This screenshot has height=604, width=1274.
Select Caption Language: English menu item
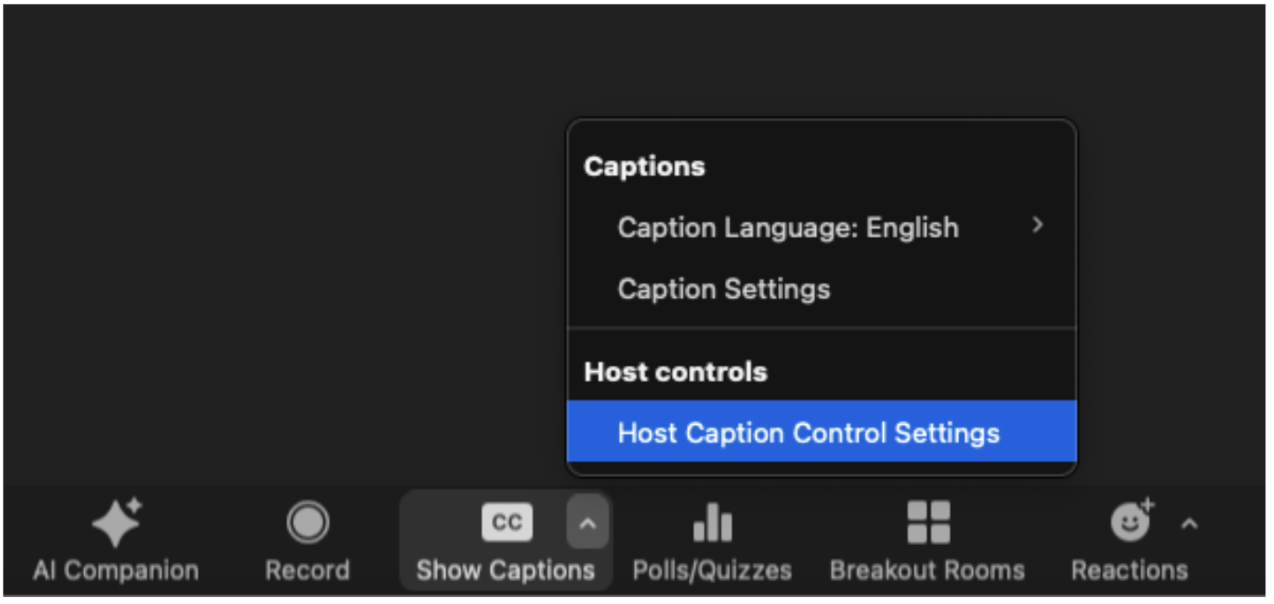coord(788,228)
